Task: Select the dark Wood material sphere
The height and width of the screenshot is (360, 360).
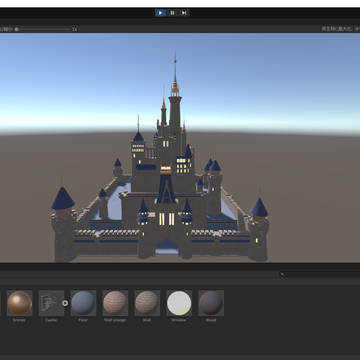Action: pyautogui.click(x=211, y=303)
